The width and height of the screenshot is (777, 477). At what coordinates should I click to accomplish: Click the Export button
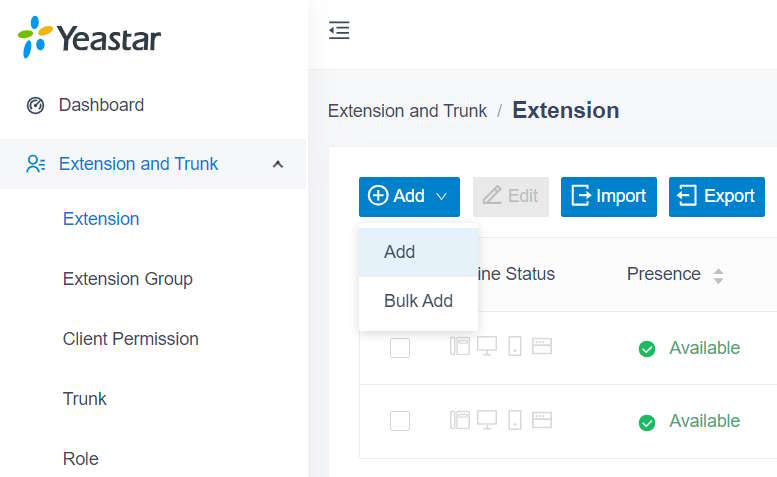pos(717,197)
